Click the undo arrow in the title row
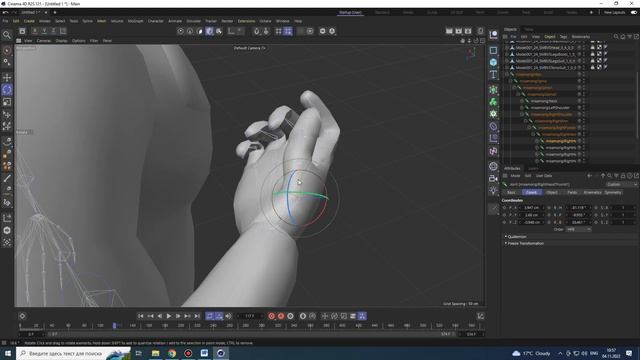Image resolution: width=640 pixels, height=360 pixels. [5, 12]
